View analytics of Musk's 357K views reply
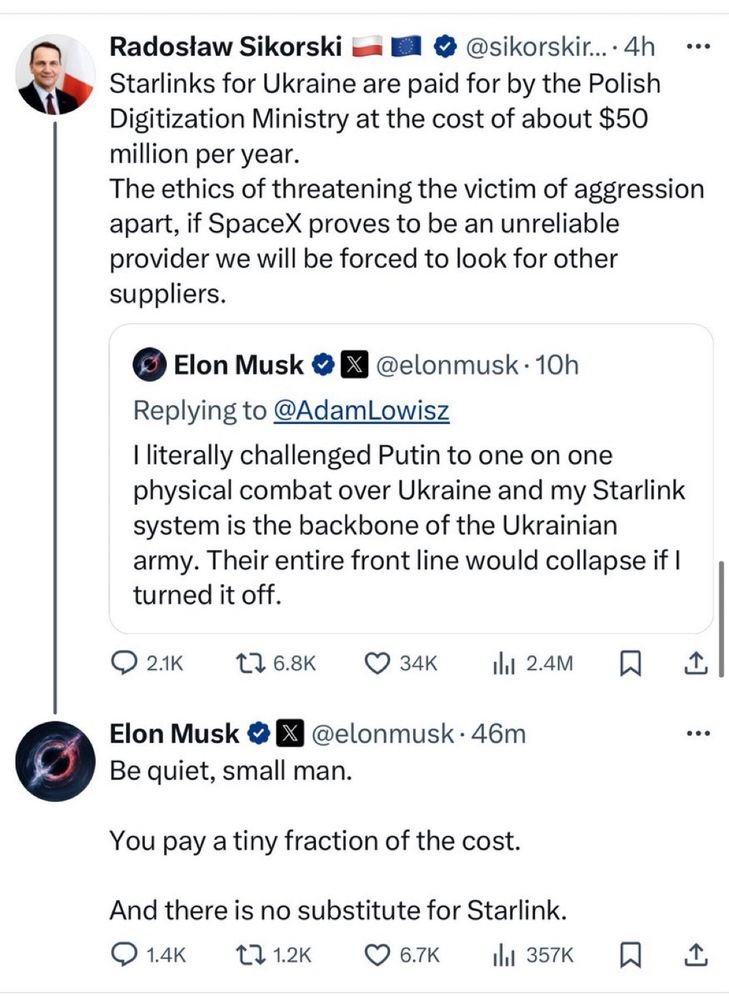Viewport: 729px width, 1000px height. 502,955
